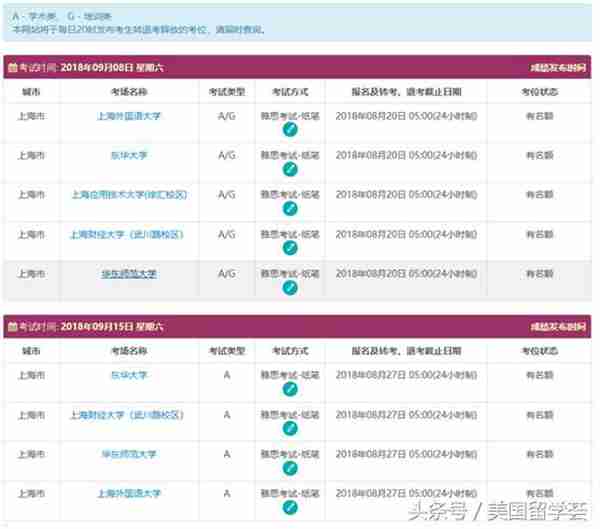Click 成绩发布时间 in the 09月08日 header
Image resolution: width=600 pixels, height=529 pixels.
558,68
